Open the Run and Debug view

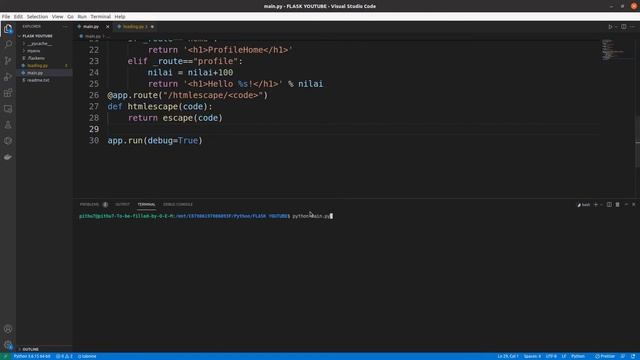(x=8, y=77)
